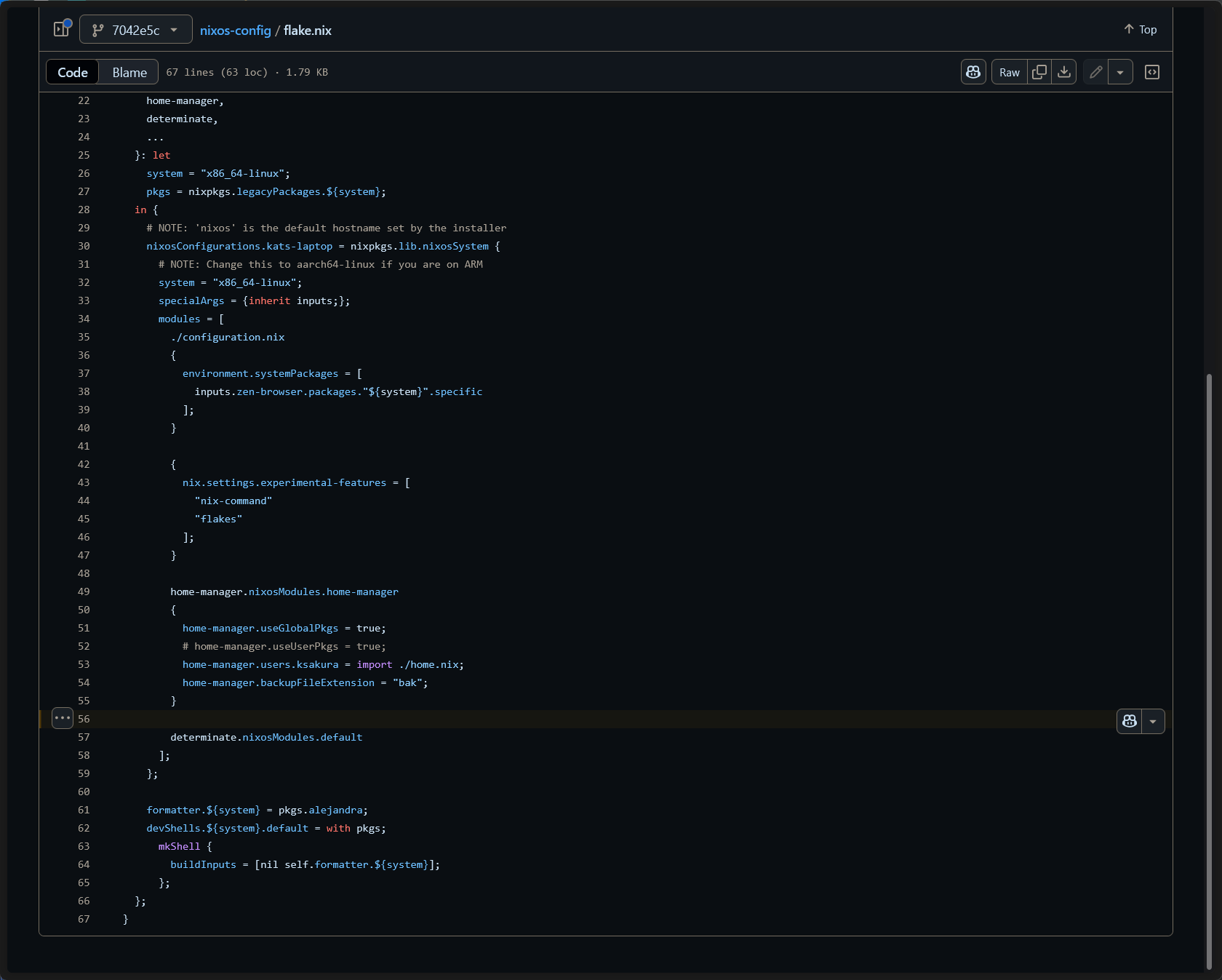Switch to the Blame tab
1222x980 pixels.
pos(129,72)
